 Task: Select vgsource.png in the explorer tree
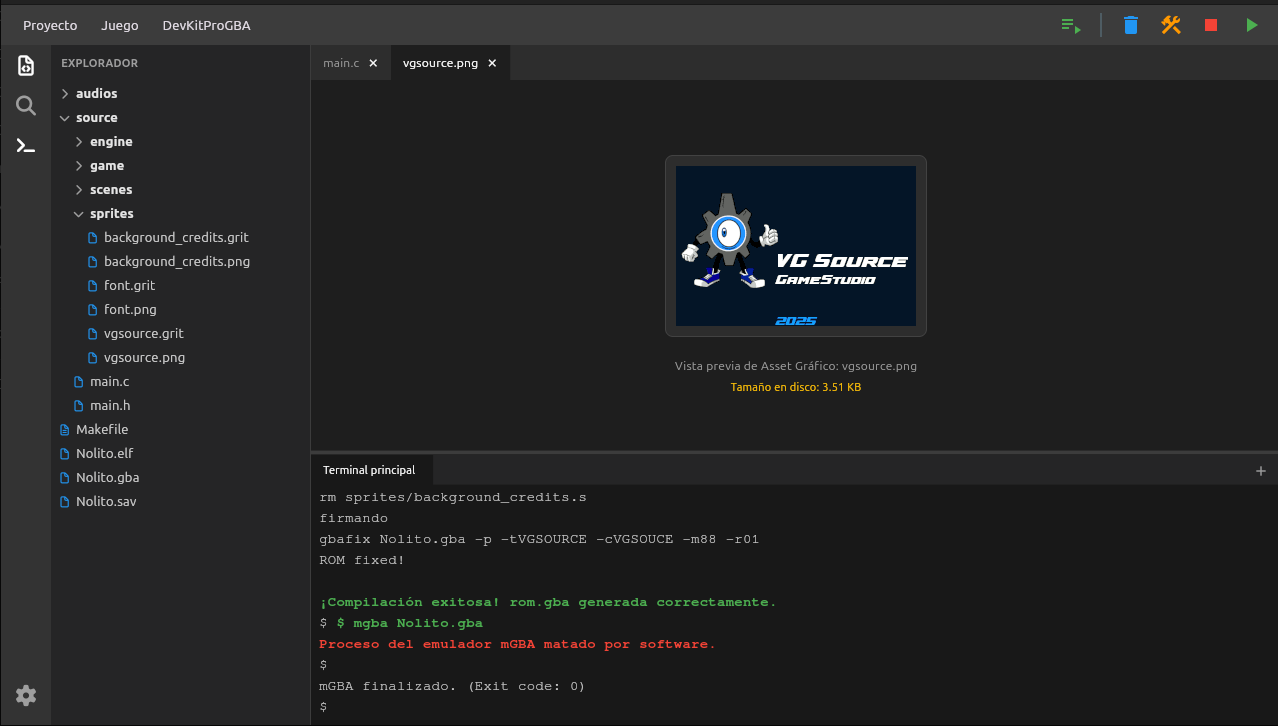click(144, 358)
